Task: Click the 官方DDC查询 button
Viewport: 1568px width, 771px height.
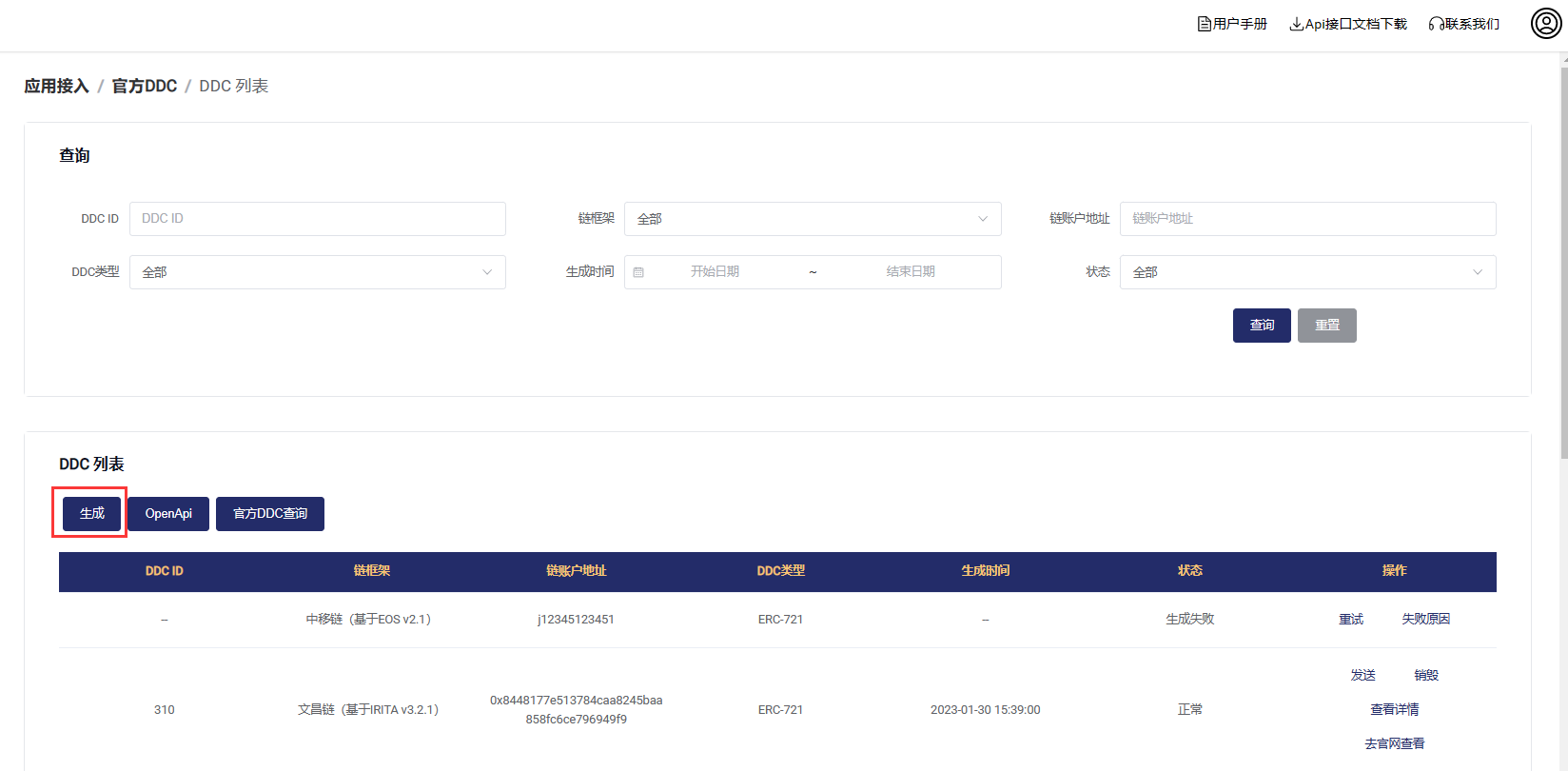Action: click(x=270, y=514)
